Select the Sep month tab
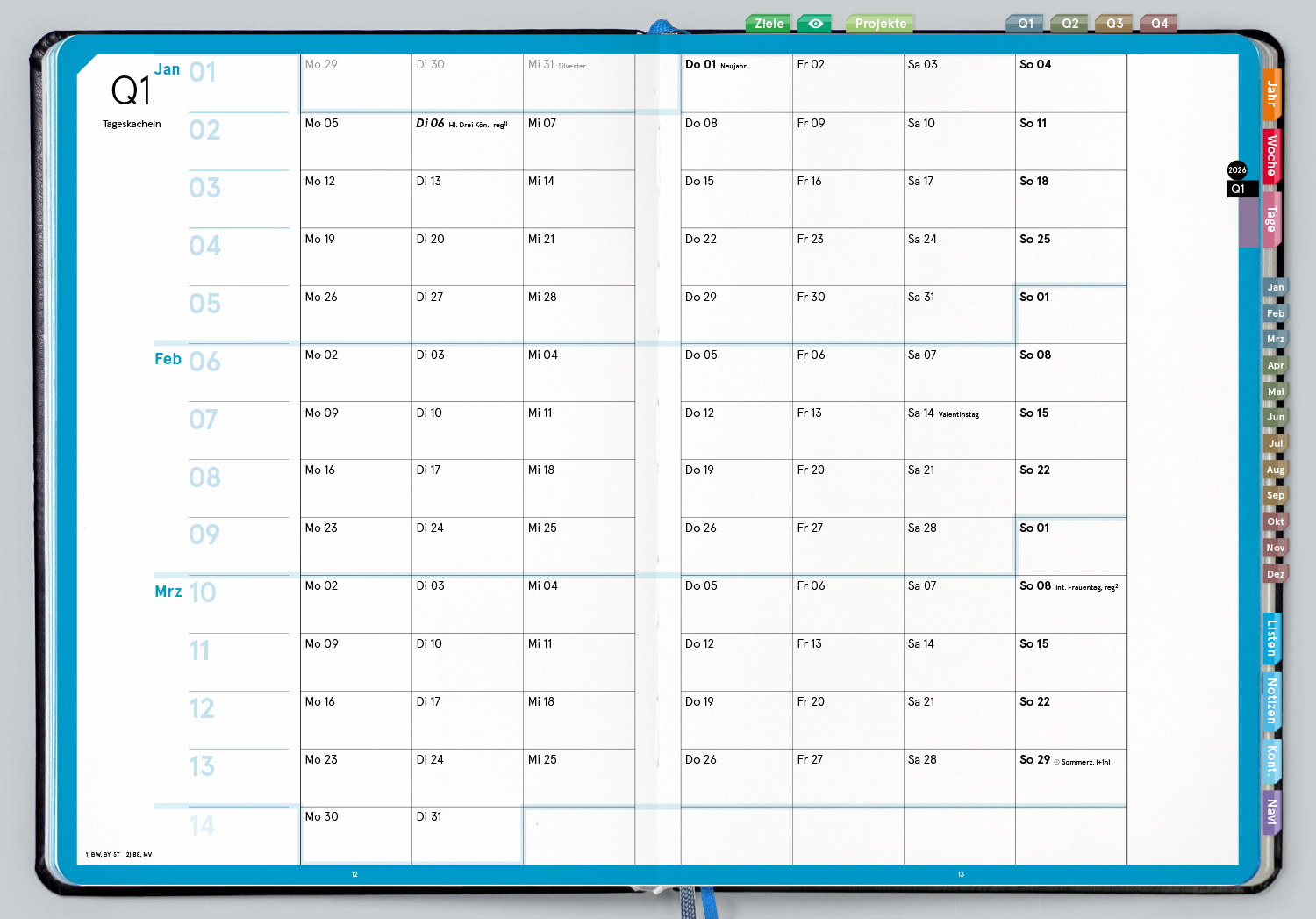Screen dimensions: 1316x919 pyautogui.click(x=1276, y=495)
